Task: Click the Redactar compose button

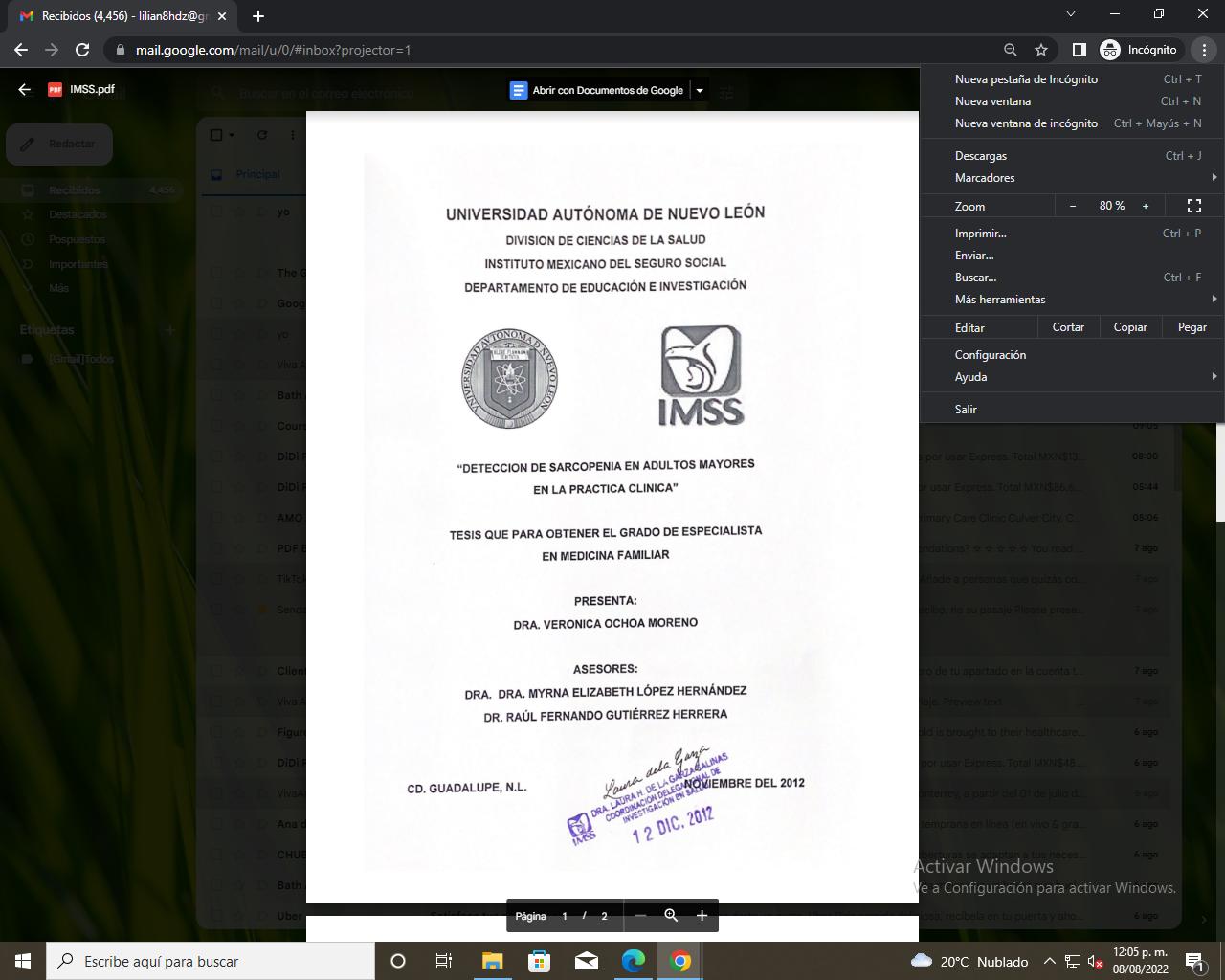Action: point(59,144)
